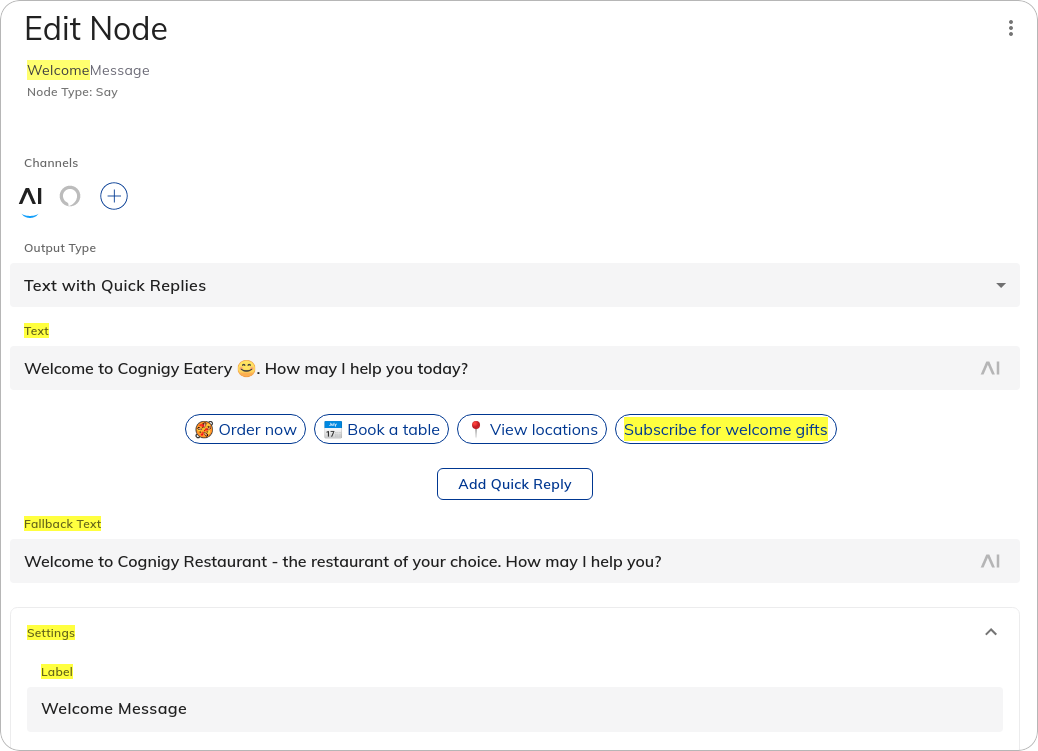This screenshot has width=1038, height=751.
Task: Open the three-dot options menu
Action: tap(1011, 29)
